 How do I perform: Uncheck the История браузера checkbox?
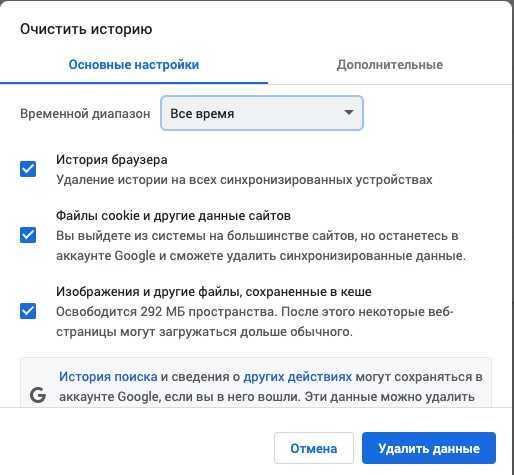[28, 169]
